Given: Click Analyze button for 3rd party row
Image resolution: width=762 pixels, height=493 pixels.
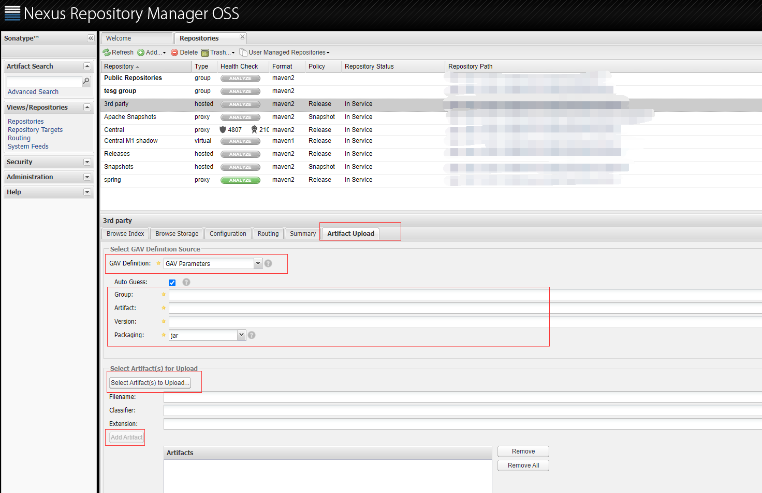Looking at the screenshot, I should [x=240, y=104].
